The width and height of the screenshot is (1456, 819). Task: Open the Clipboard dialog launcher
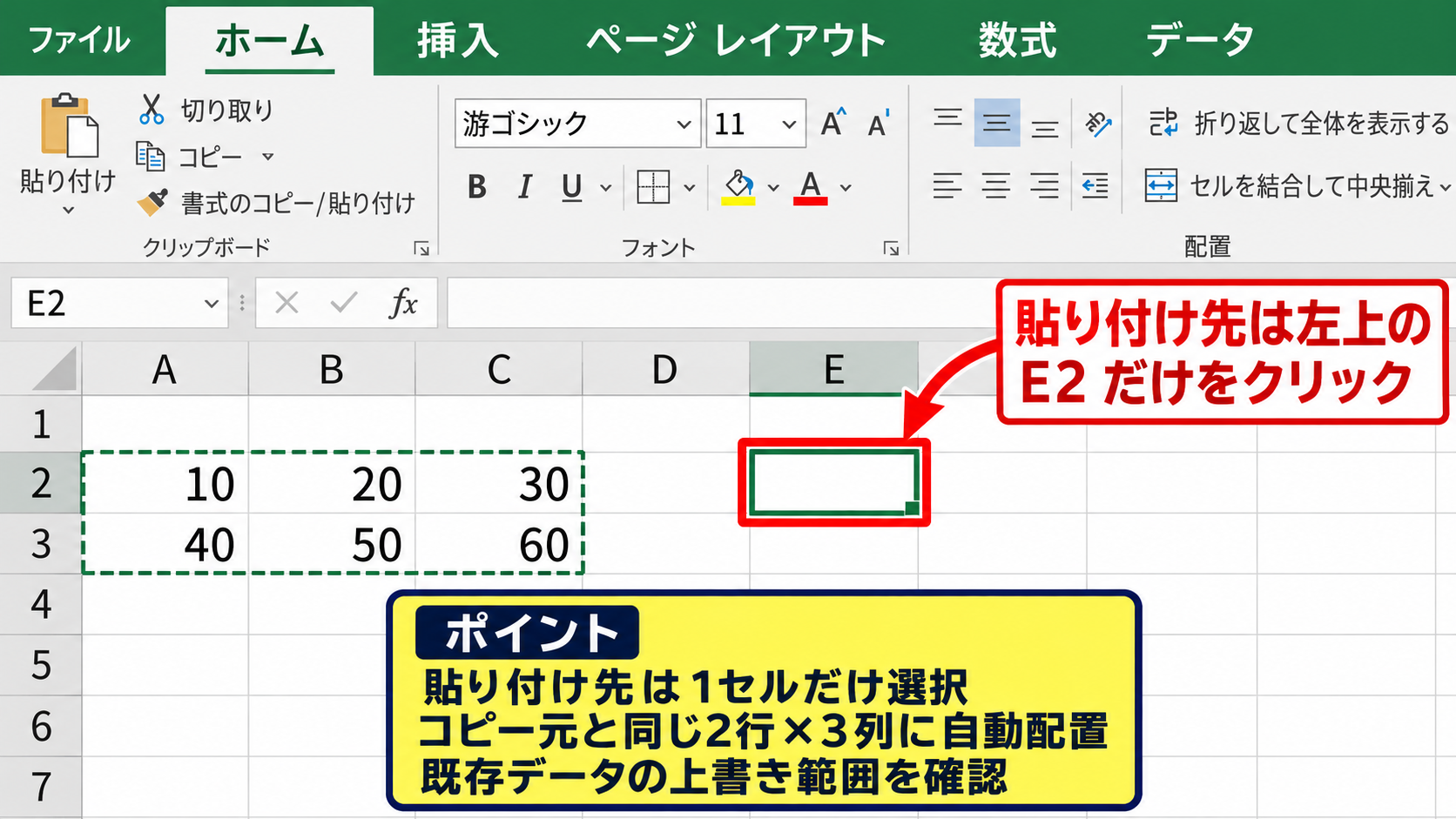tap(421, 249)
